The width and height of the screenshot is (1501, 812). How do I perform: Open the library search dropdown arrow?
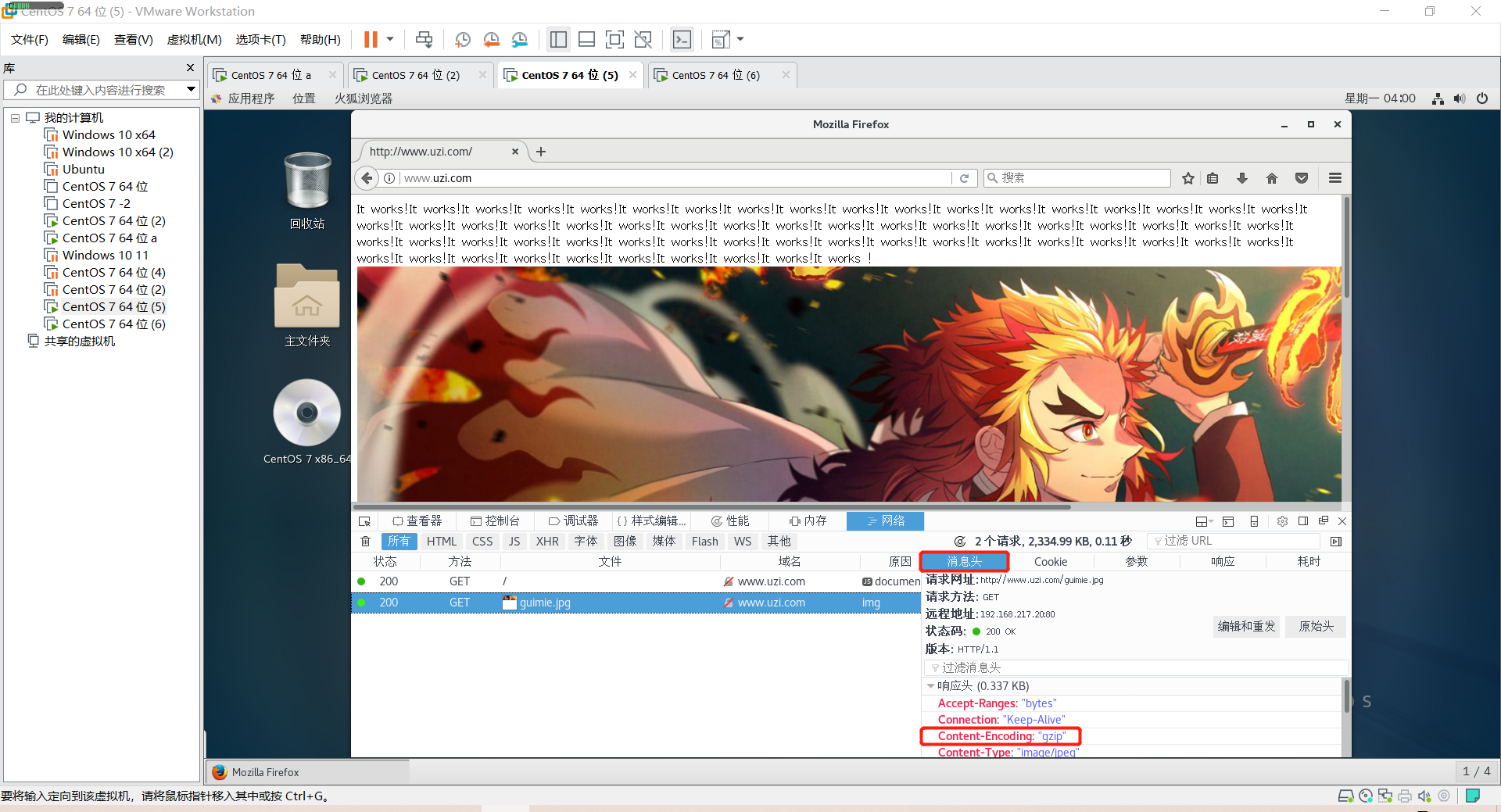click(191, 90)
